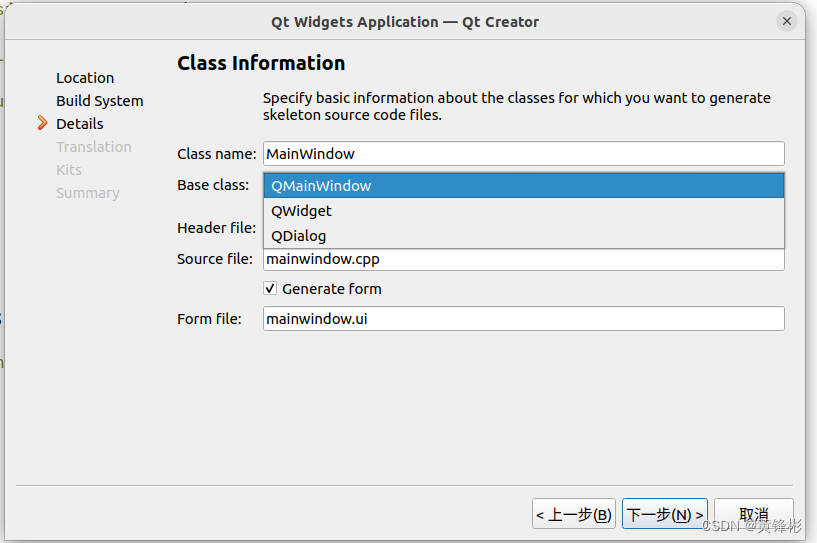Select QMainWindow in the base class list
Screen dimensions: 817x543
click(x=524, y=186)
